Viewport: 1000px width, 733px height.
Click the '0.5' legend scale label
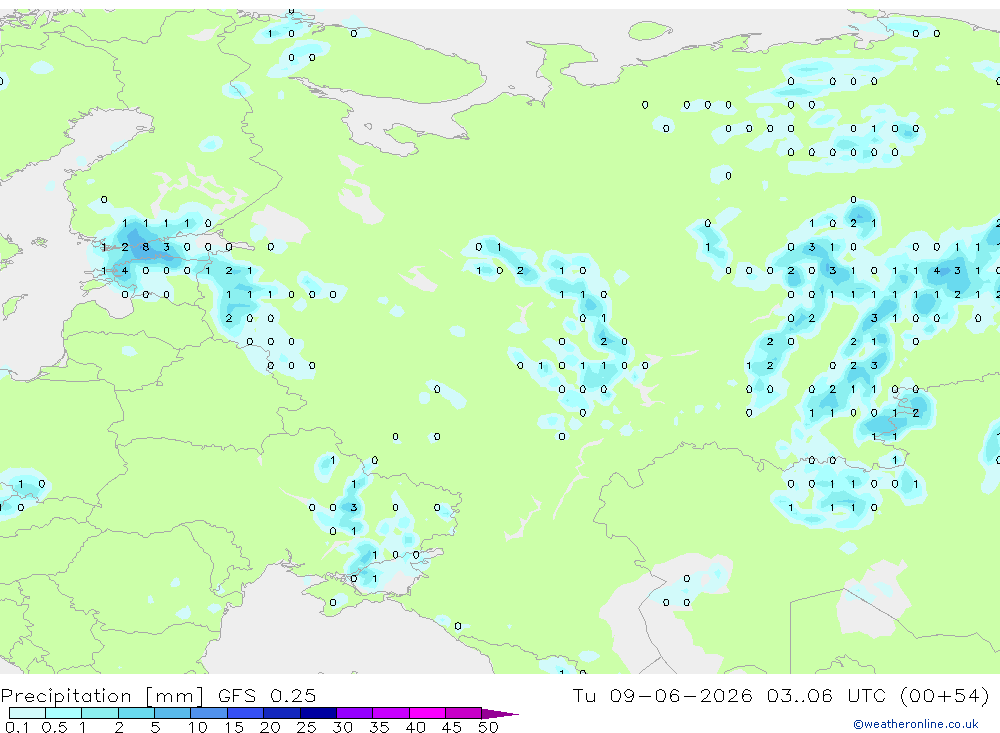pos(54,727)
